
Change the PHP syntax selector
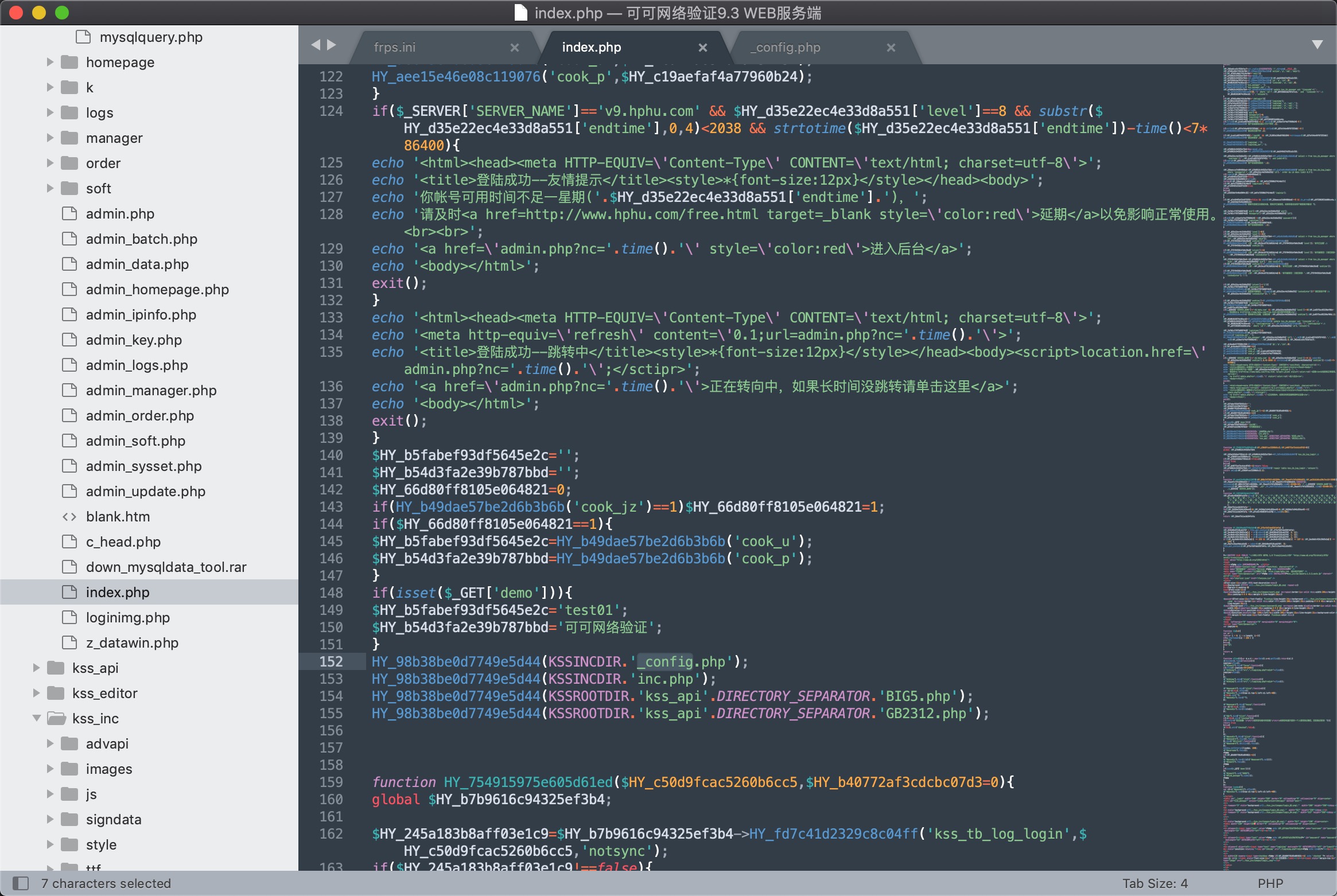click(x=1270, y=883)
